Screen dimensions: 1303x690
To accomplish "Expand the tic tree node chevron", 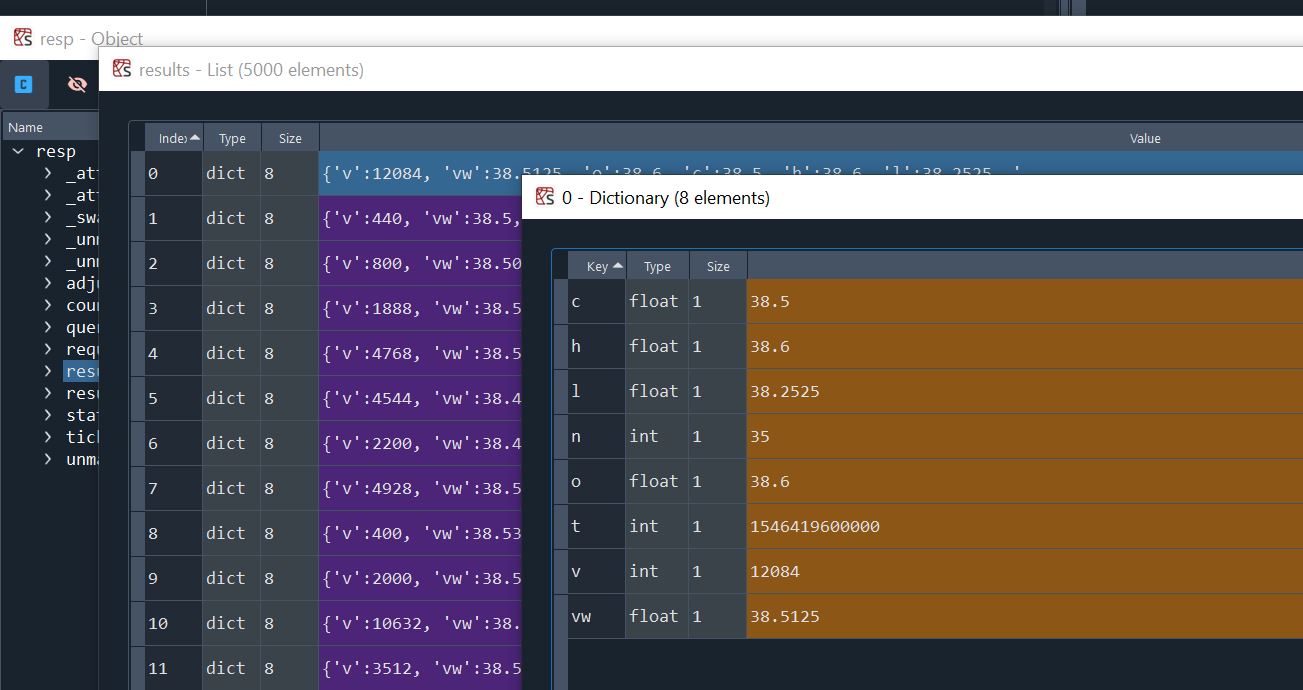I will 47,437.
